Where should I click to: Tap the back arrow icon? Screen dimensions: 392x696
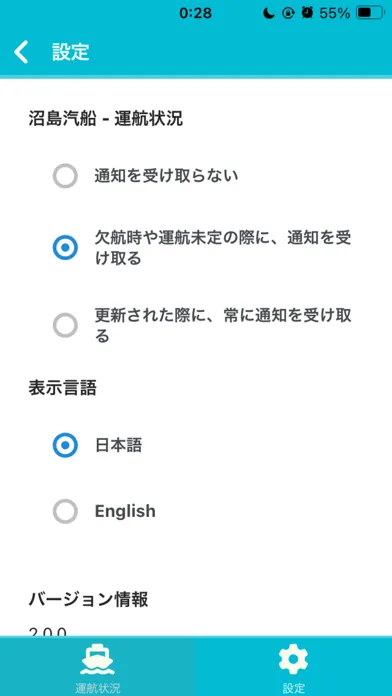(x=21, y=52)
